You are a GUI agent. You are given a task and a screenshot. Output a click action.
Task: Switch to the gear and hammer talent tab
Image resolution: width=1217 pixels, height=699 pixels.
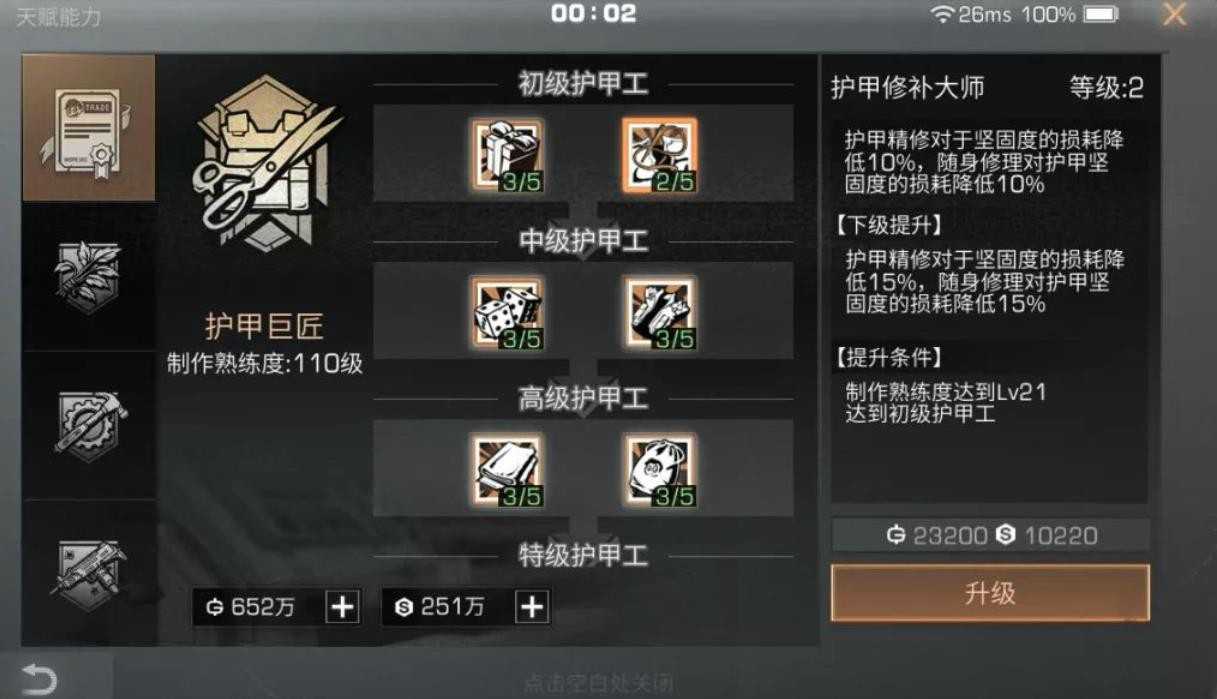(x=89, y=425)
